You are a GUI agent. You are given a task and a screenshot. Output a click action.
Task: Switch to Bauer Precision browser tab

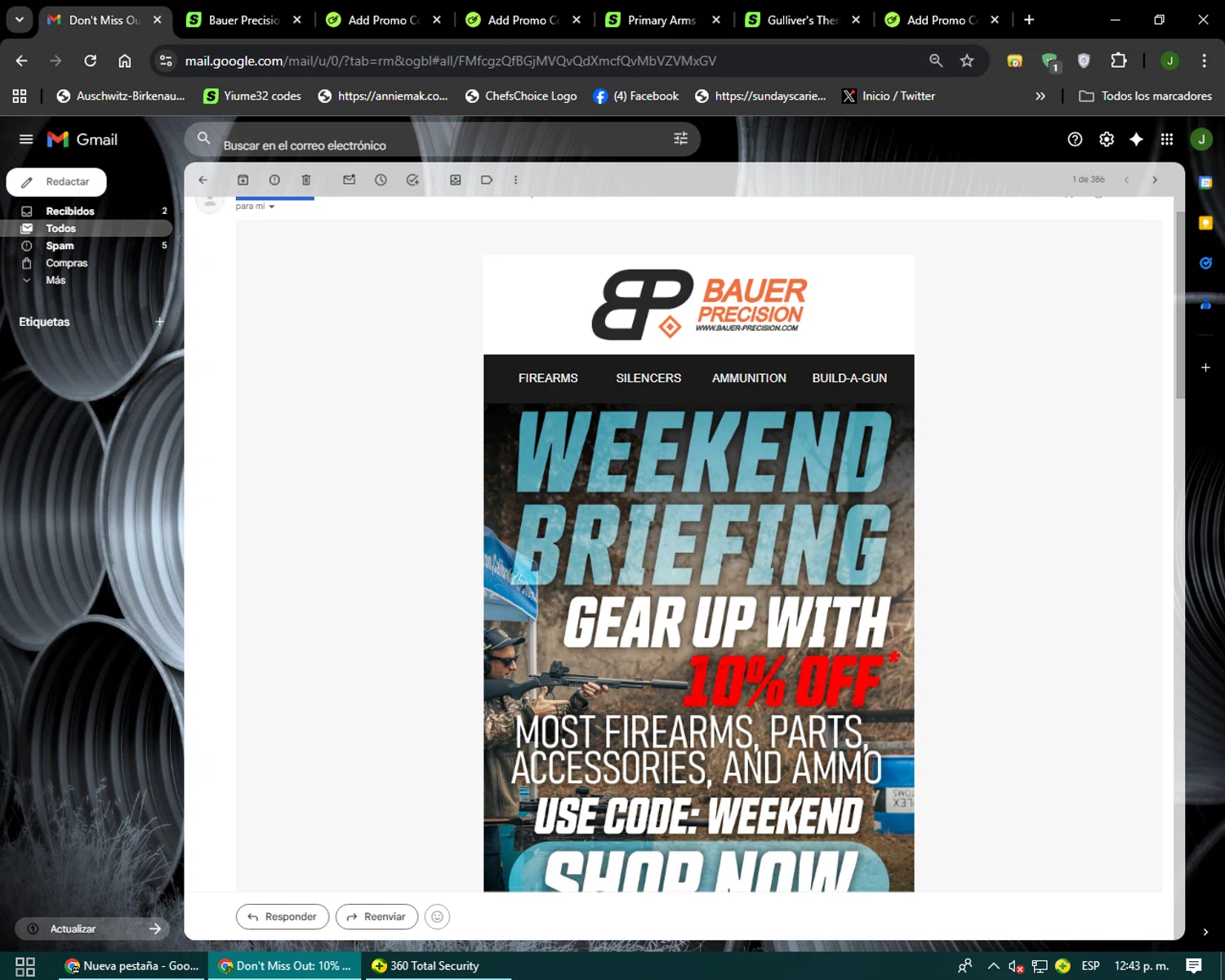(x=244, y=20)
